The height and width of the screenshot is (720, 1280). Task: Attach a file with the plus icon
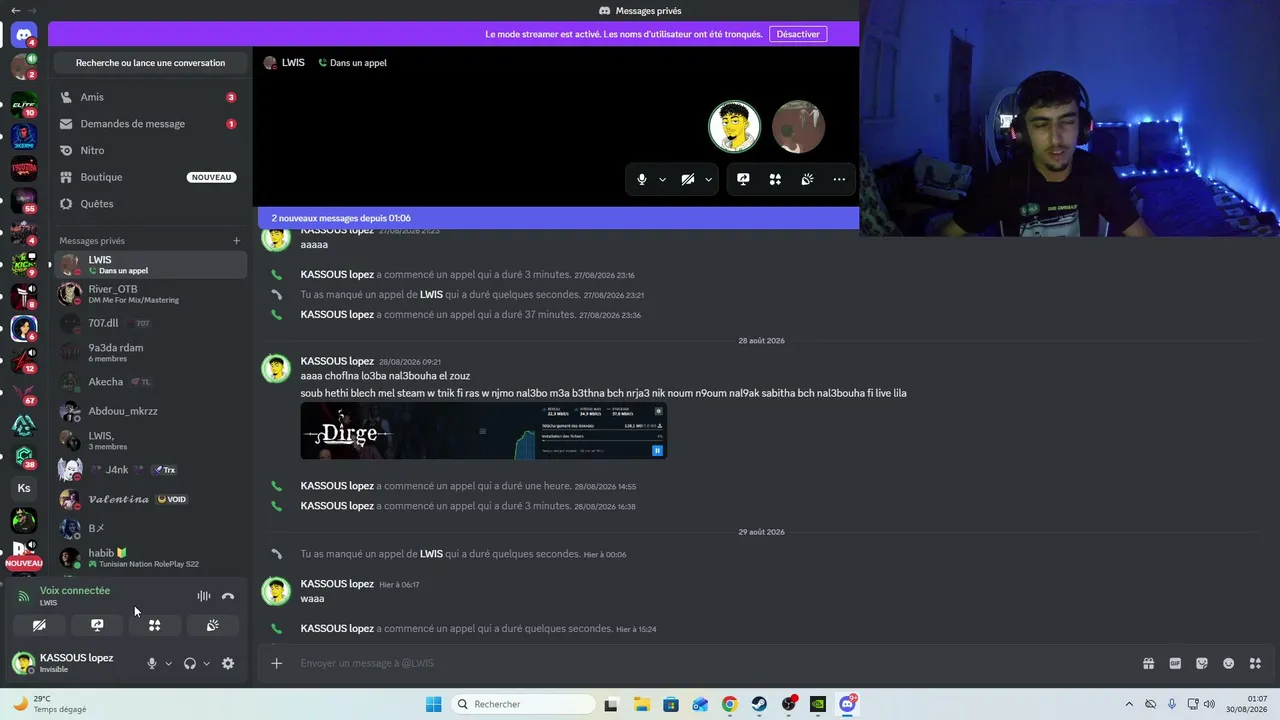click(277, 663)
